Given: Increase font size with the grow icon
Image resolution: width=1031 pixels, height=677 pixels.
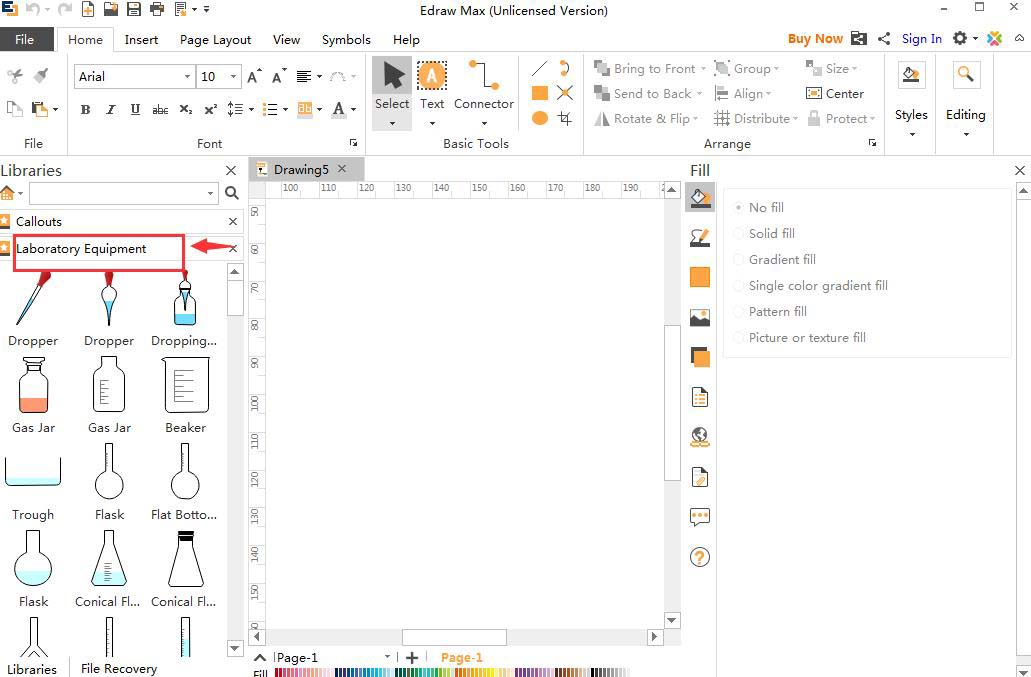Looking at the screenshot, I should (x=254, y=76).
